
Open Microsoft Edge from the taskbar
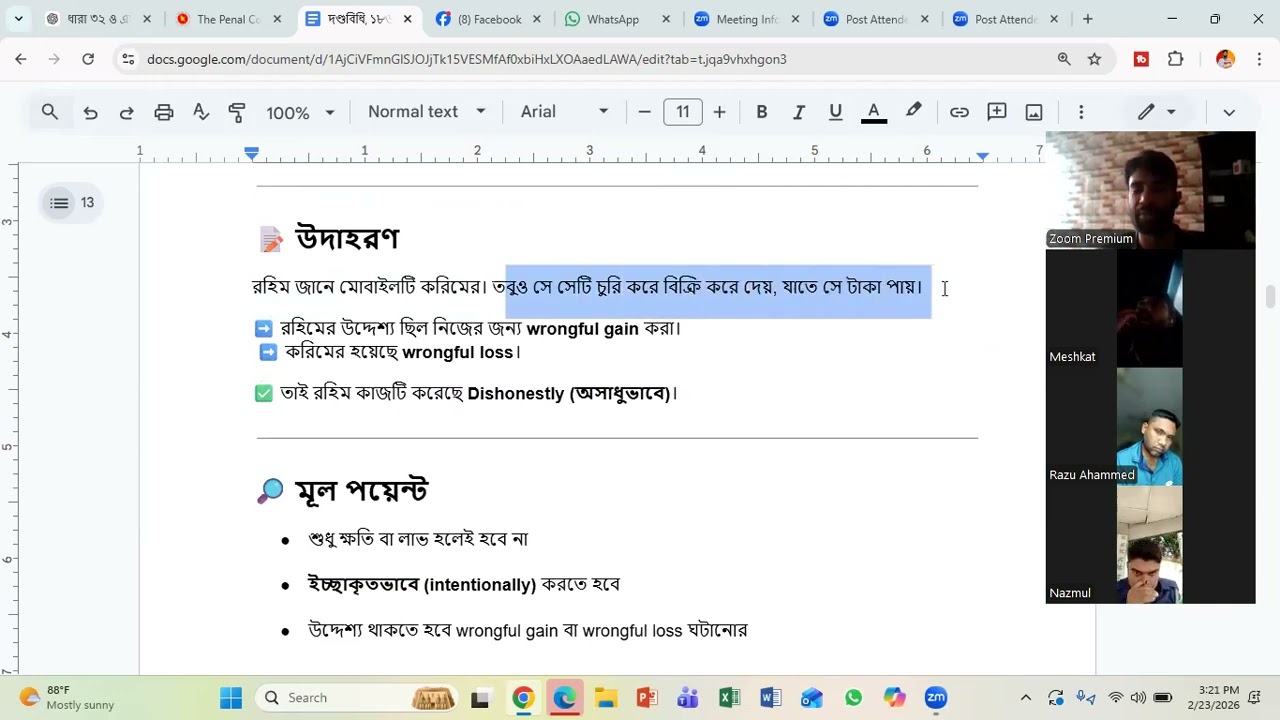point(564,698)
